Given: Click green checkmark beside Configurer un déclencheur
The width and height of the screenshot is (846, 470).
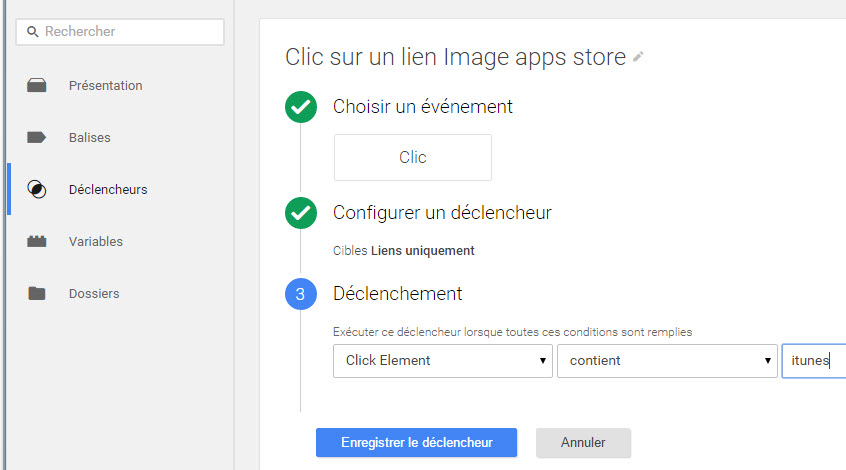Looking at the screenshot, I should click(x=301, y=213).
